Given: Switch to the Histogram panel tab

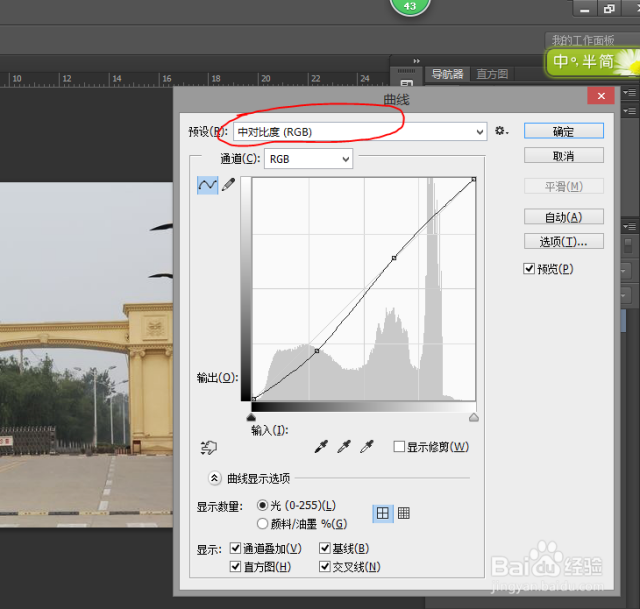Looking at the screenshot, I should coord(492,74).
